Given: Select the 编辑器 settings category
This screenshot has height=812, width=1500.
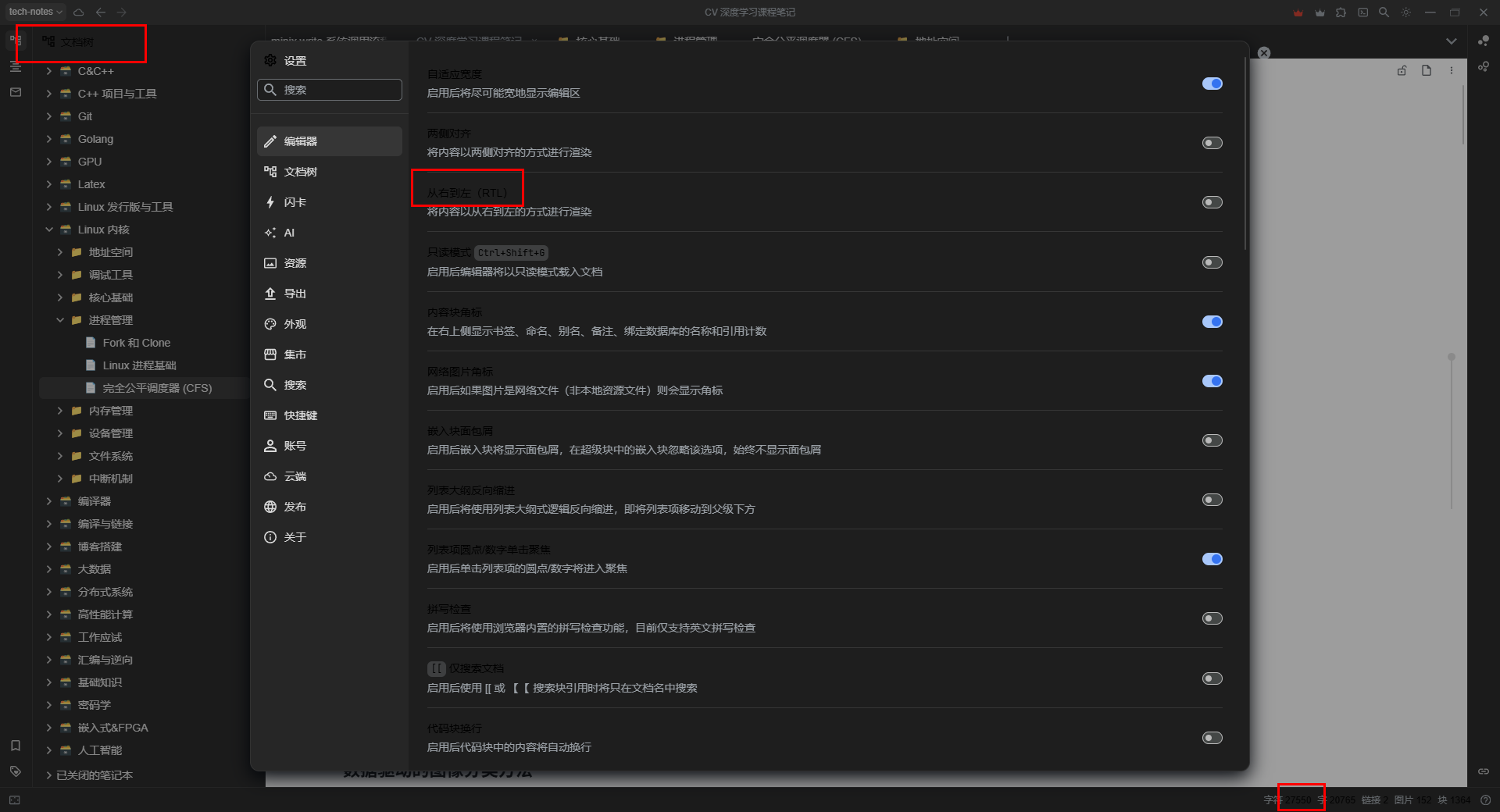Looking at the screenshot, I should tap(330, 141).
